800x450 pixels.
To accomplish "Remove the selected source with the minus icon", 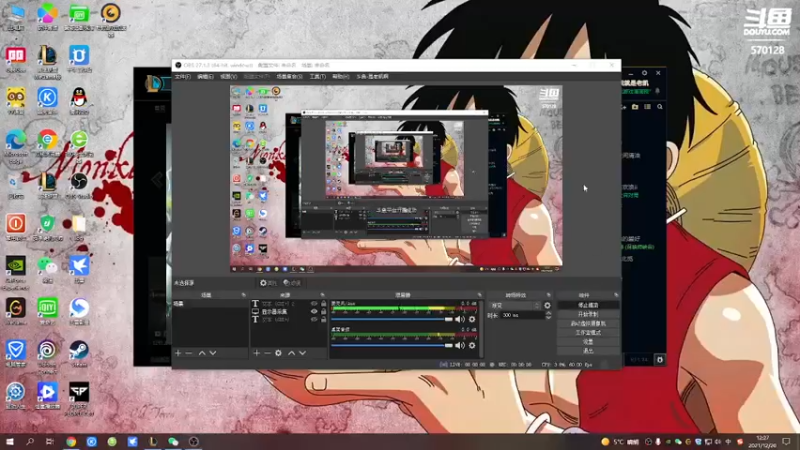I will [267, 353].
